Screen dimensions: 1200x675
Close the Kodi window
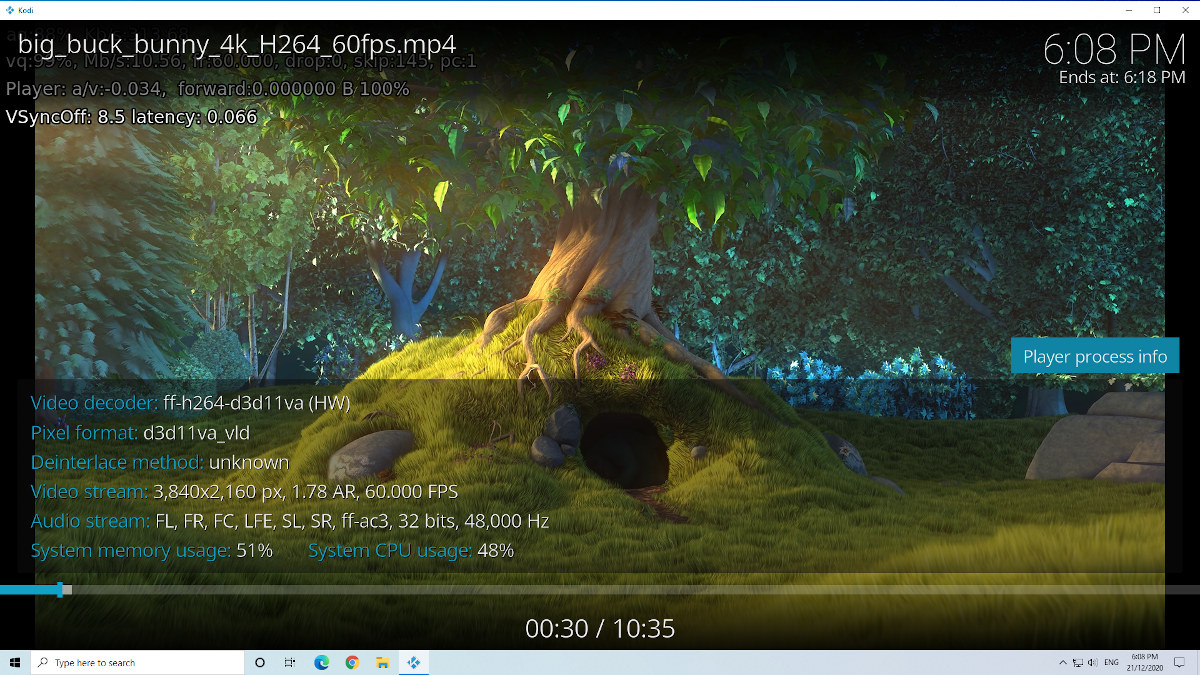point(1185,9)
